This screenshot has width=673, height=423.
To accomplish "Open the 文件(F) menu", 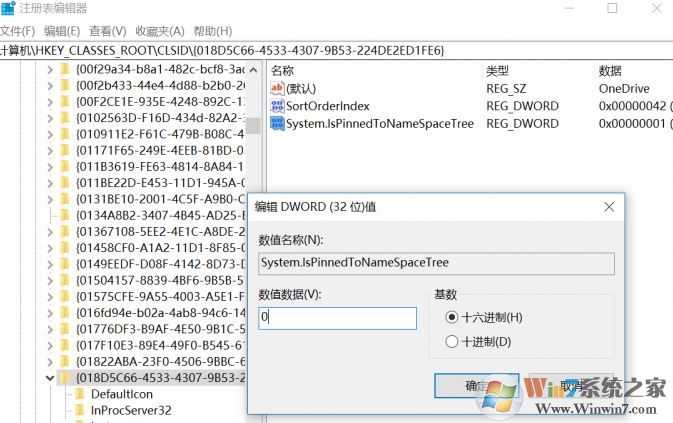I will [18, 31].
